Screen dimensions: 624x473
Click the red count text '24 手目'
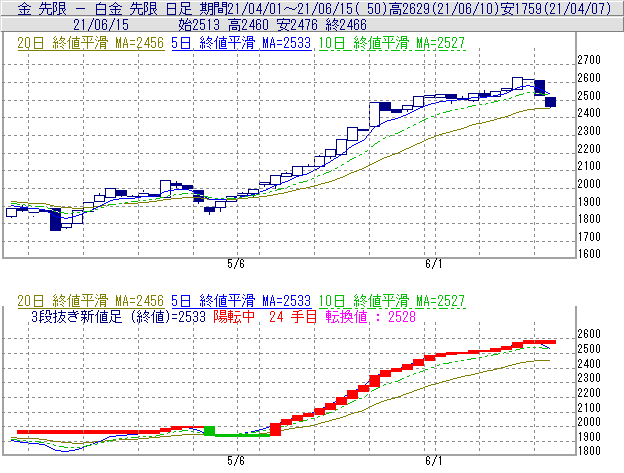pos(293,317)
